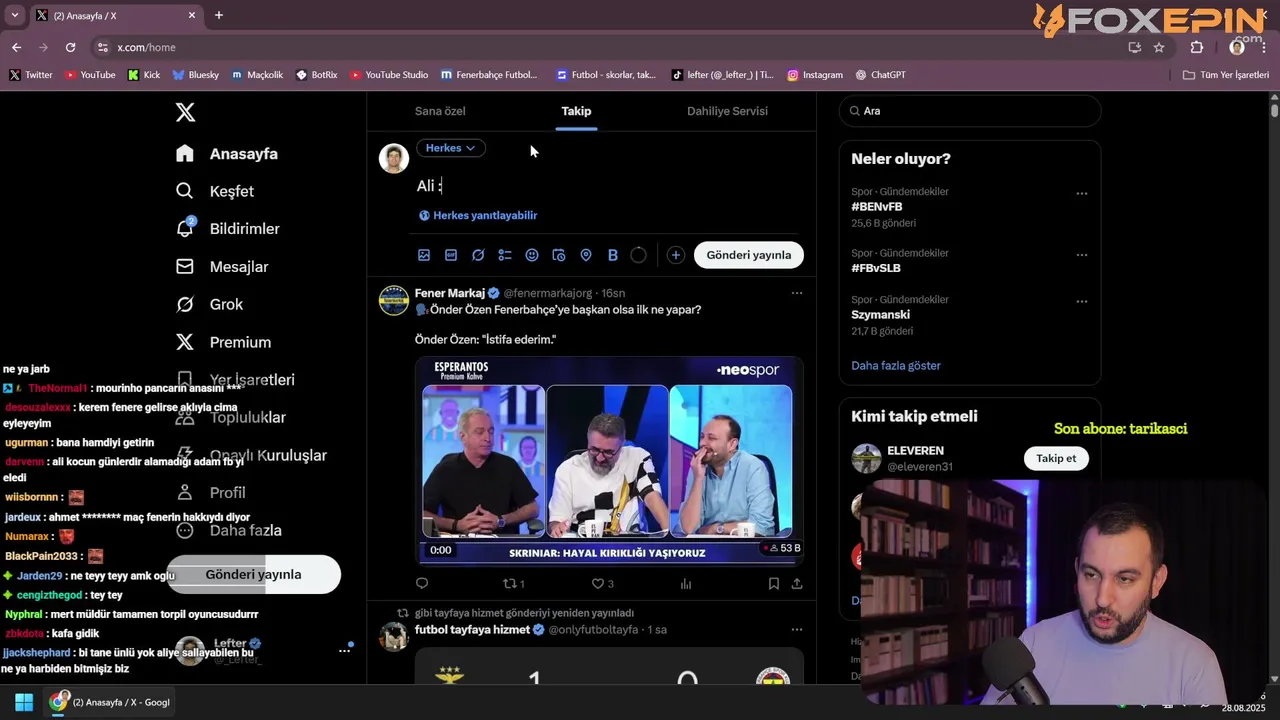Image resolution: width=1280 pixels, height=720 pixels.
Task: Open Premium from sidebar
Action: click(223, 342)
